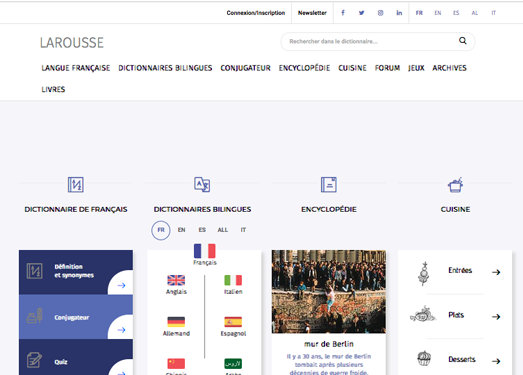Click the Dictionnaire de français heading
523x375 pixels.
(76, 210)
